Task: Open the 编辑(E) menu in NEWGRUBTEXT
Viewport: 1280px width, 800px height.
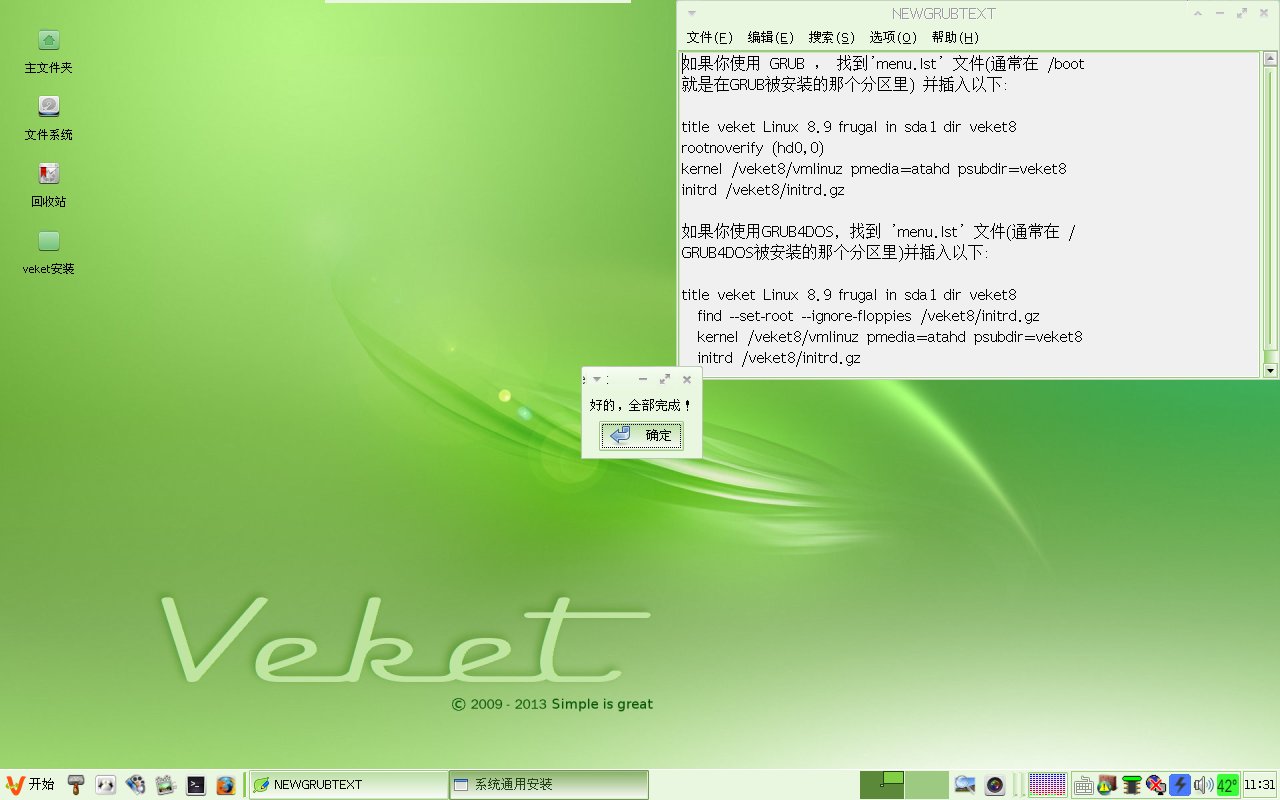Action: point(770,37)
